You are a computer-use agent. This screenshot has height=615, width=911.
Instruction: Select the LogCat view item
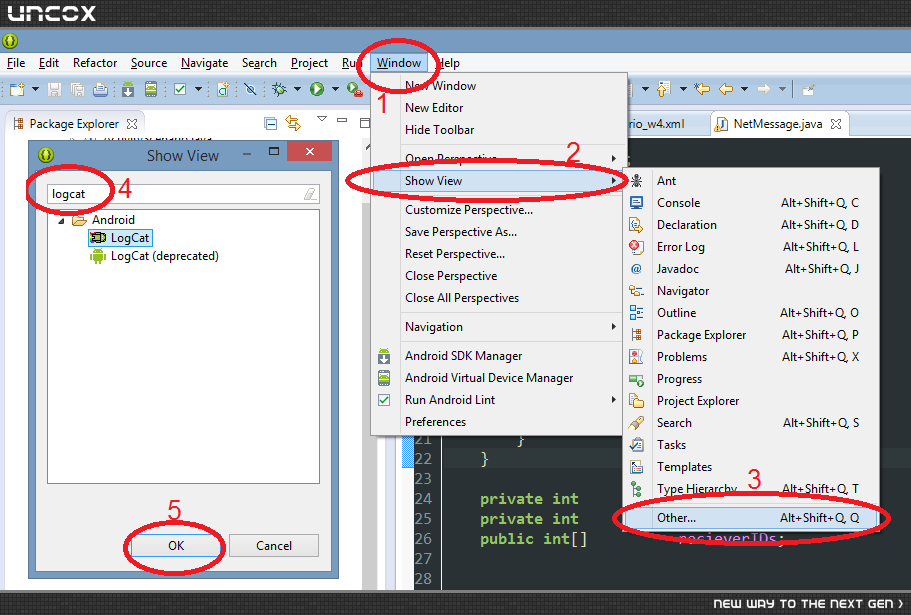pos(120,238)
